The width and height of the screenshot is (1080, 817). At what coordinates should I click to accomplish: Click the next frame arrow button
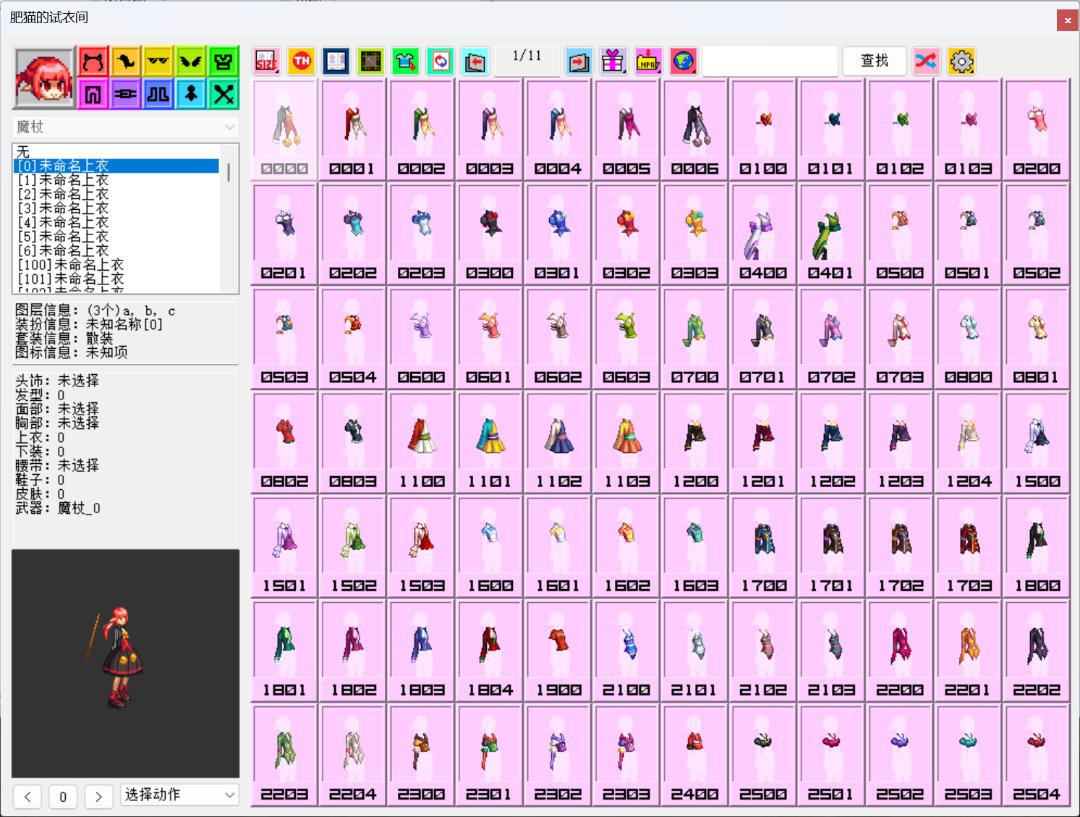pos(98,796)
